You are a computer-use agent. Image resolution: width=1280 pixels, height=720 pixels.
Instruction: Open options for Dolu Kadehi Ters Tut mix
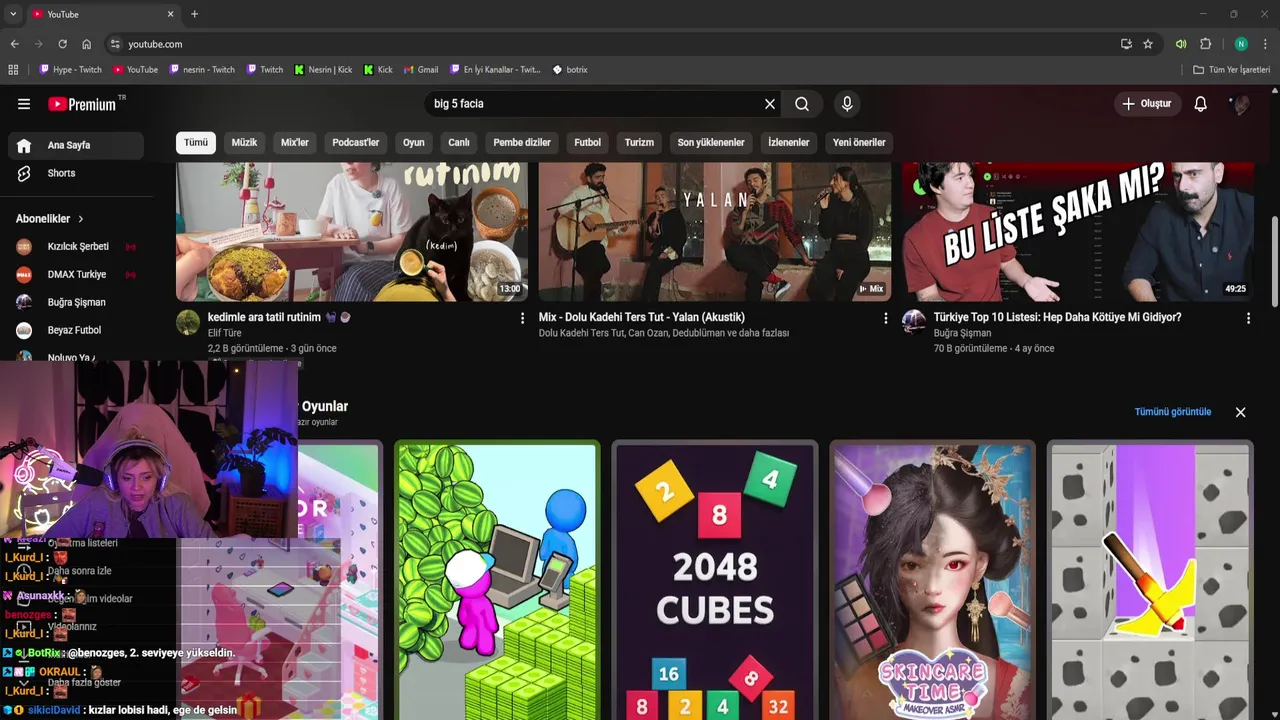coord(885,318)
